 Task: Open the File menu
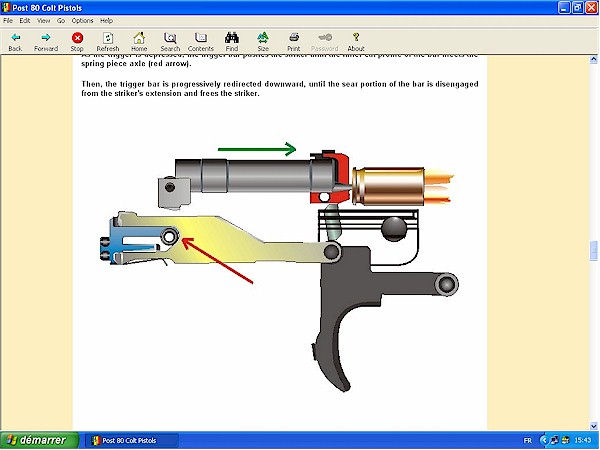pyautogui.click(x=8, y=21)
